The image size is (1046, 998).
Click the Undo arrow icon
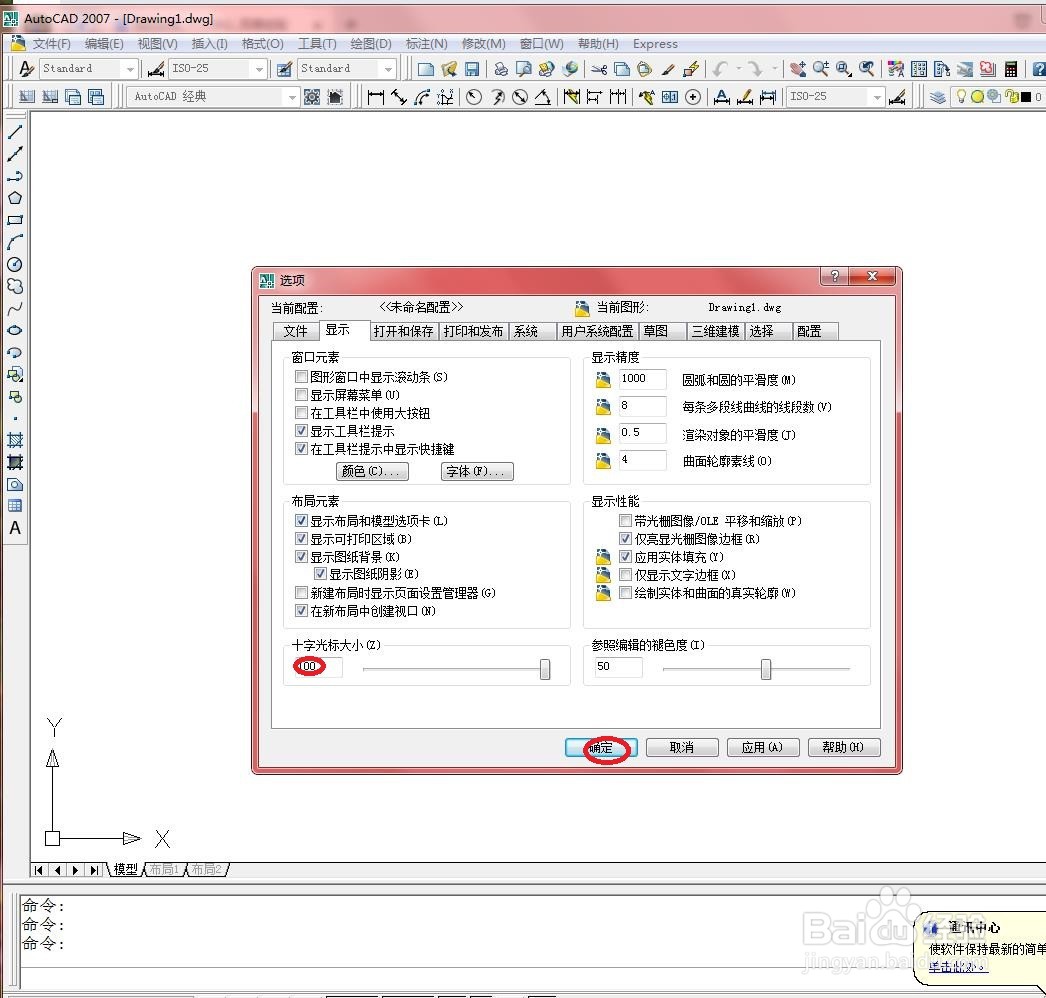tap(720, 69)
